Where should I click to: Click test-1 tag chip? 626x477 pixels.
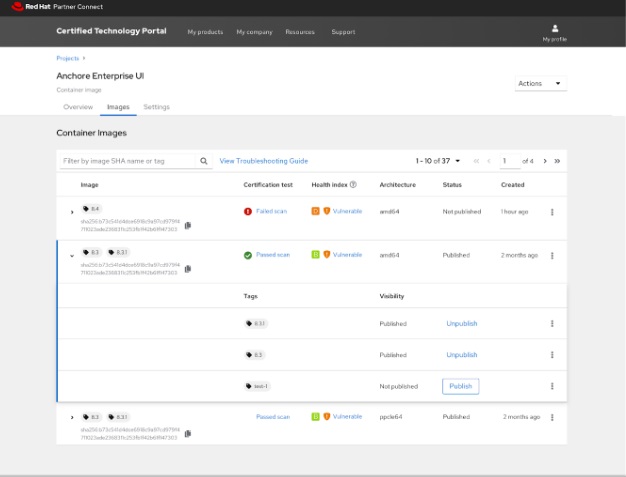click(257, 386)
